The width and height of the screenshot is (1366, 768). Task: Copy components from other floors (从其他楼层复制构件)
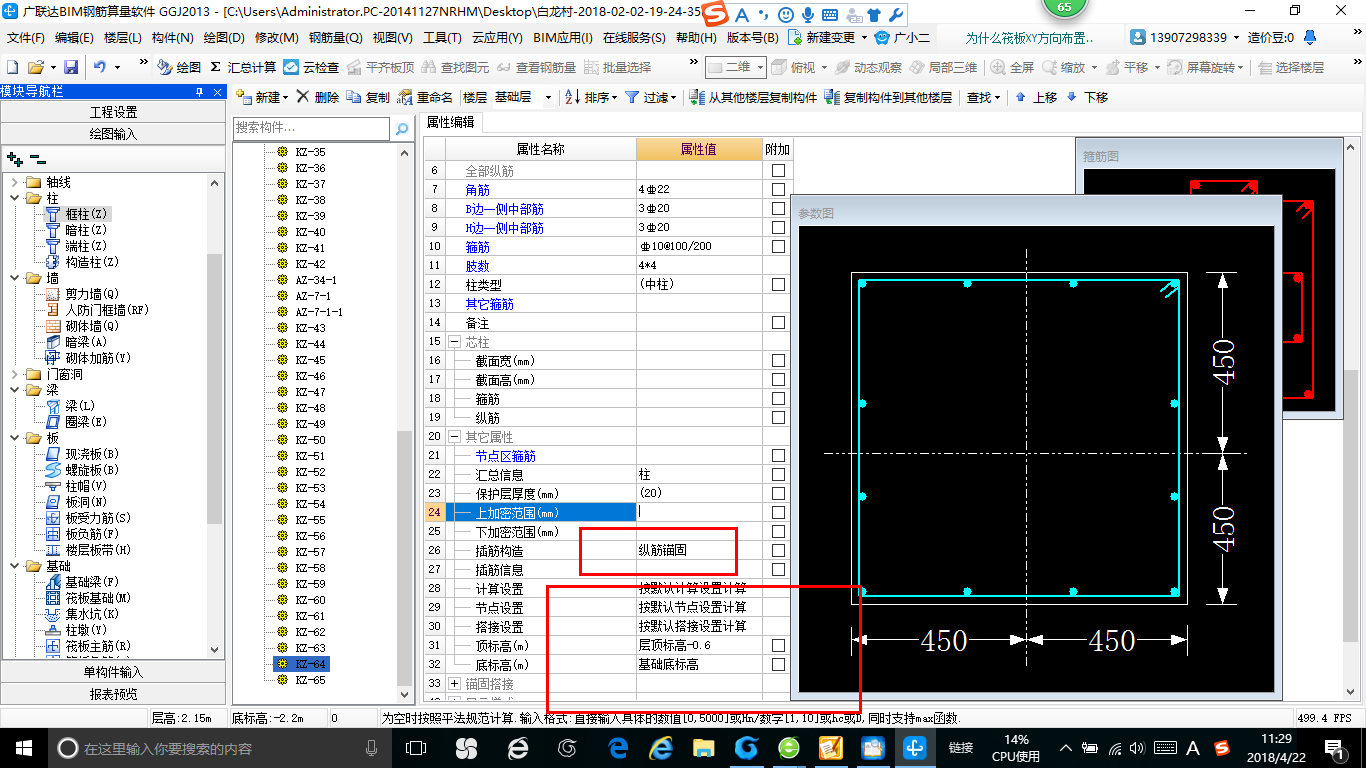click(754, 97)
